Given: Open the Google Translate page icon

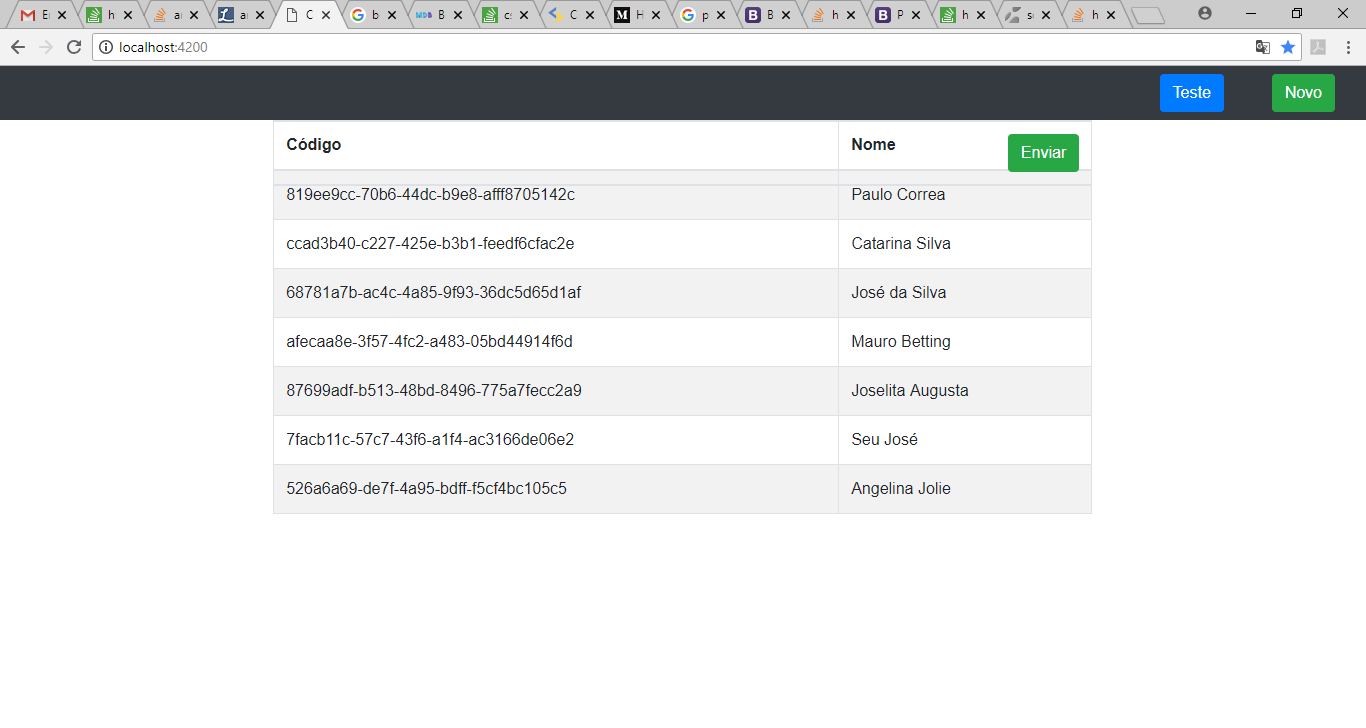Looking at the screenshot, I should click(1263, 47).
